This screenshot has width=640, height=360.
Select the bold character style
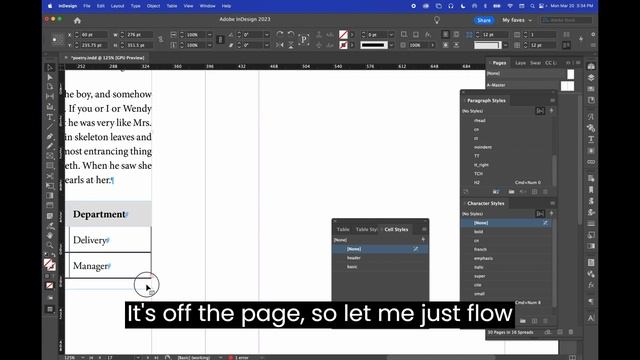507,232
